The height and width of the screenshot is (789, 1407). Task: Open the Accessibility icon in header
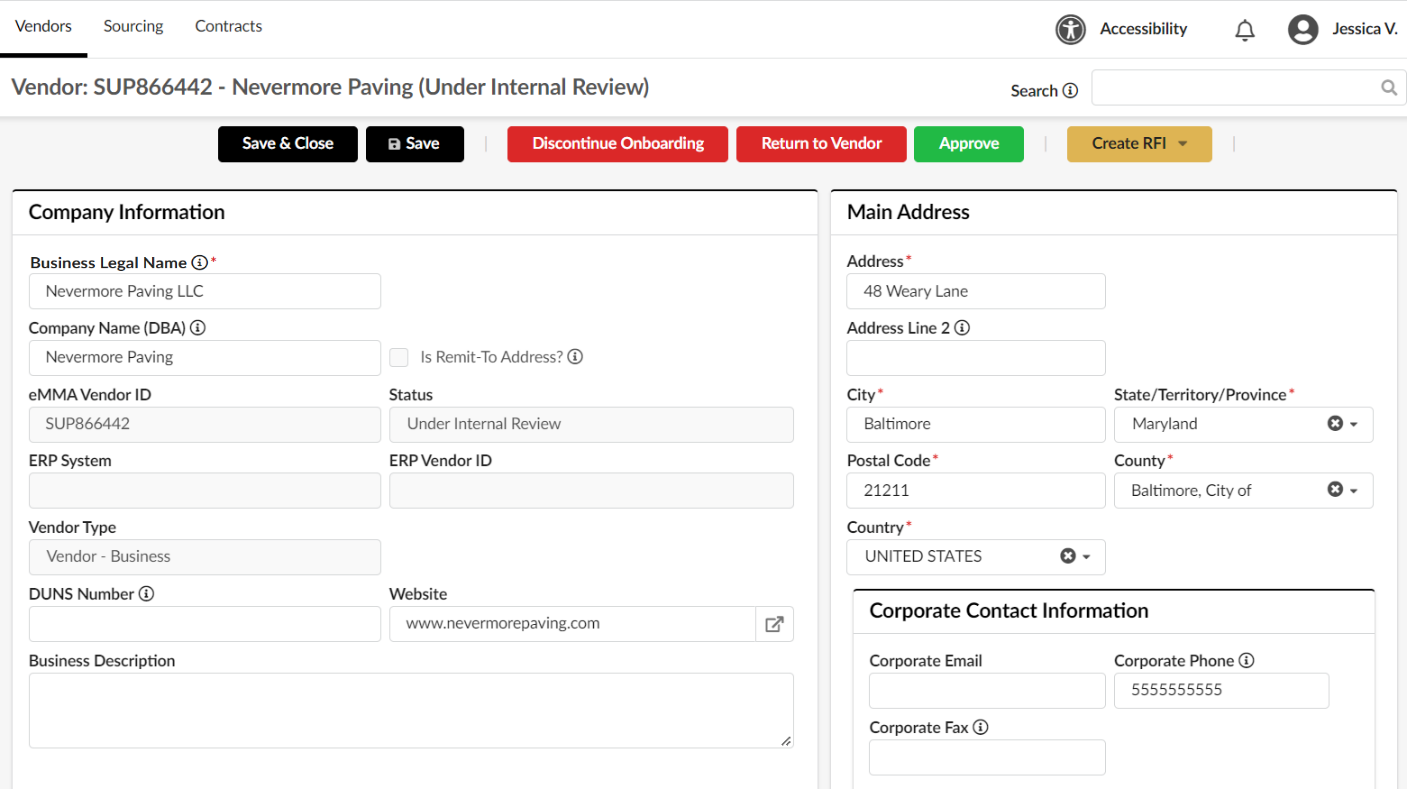coord(1070,29)
